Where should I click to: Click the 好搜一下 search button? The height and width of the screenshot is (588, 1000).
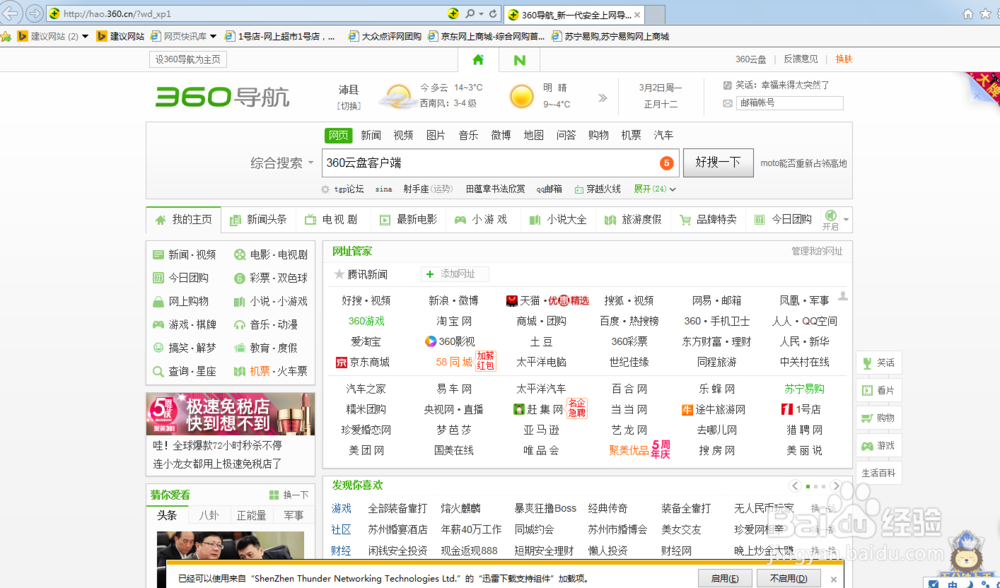click(718, 163)
